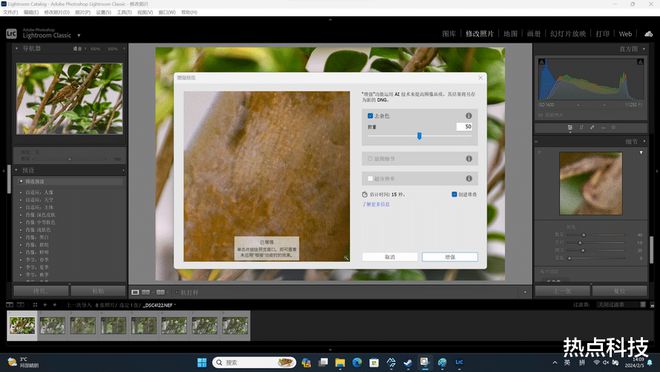Open the Lightroom Classic icon in the Windows taskbar
Screen dimensions: 660x372
point(459,362)
